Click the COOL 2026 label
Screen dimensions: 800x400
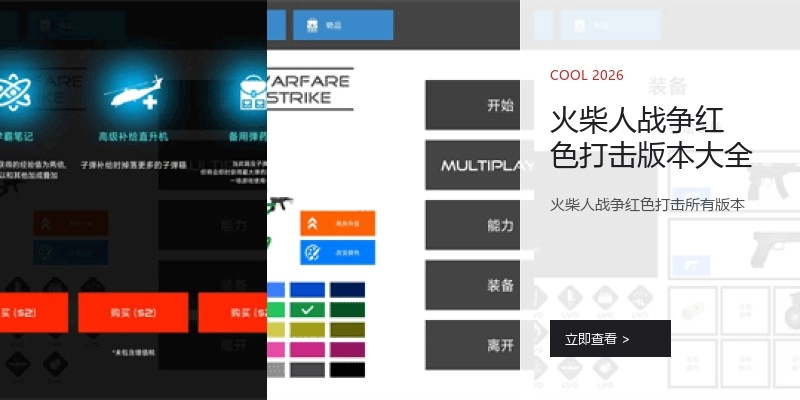[587, 76]
